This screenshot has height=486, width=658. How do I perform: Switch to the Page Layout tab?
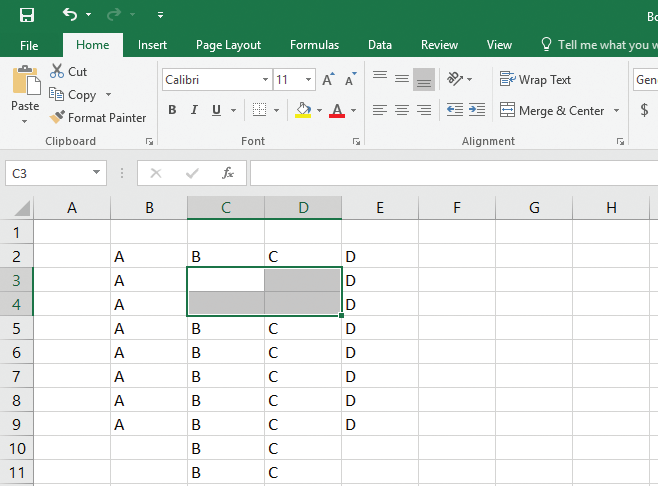[228, 45]
